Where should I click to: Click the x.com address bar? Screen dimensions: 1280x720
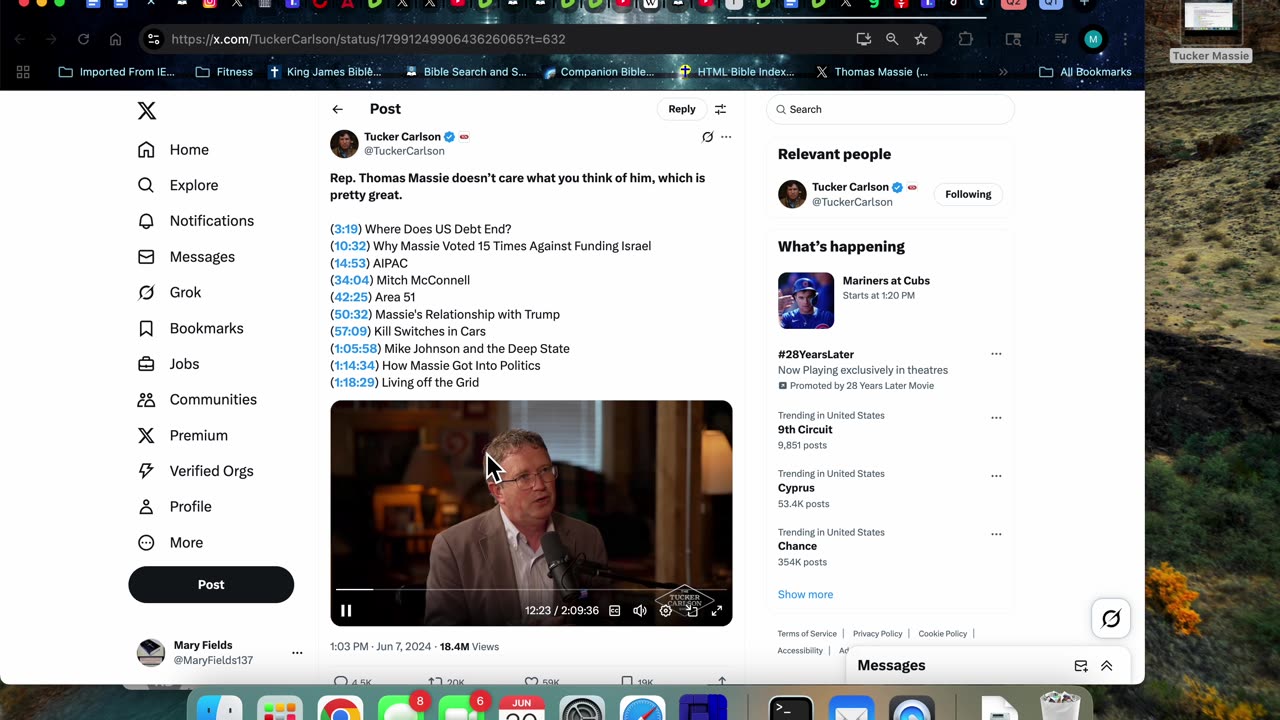(500, 39)
